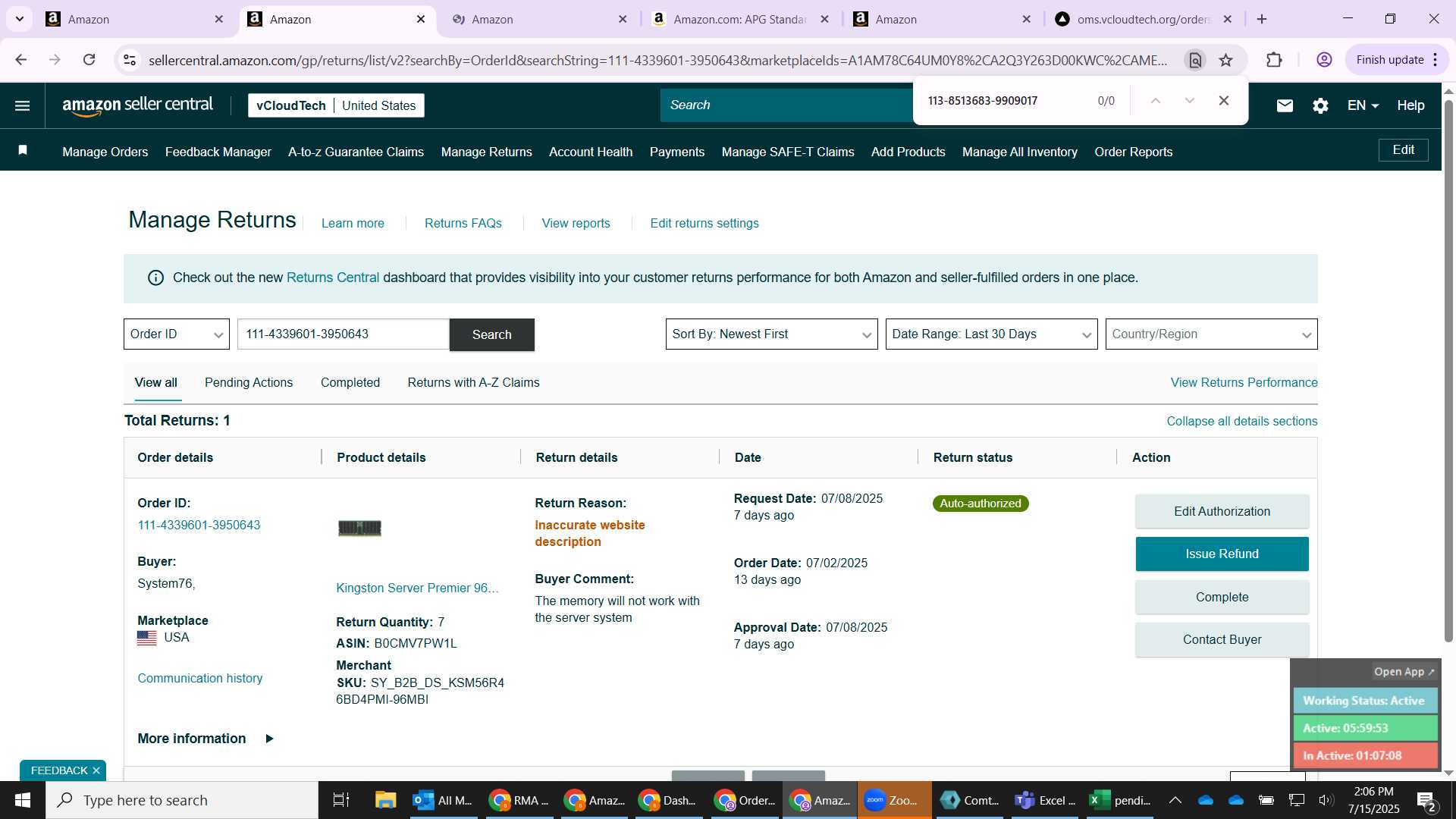The width and height of the screenshot is (1456, 819).
Task: Click the Seller Central Search box
Action: [x=786, y=105]
